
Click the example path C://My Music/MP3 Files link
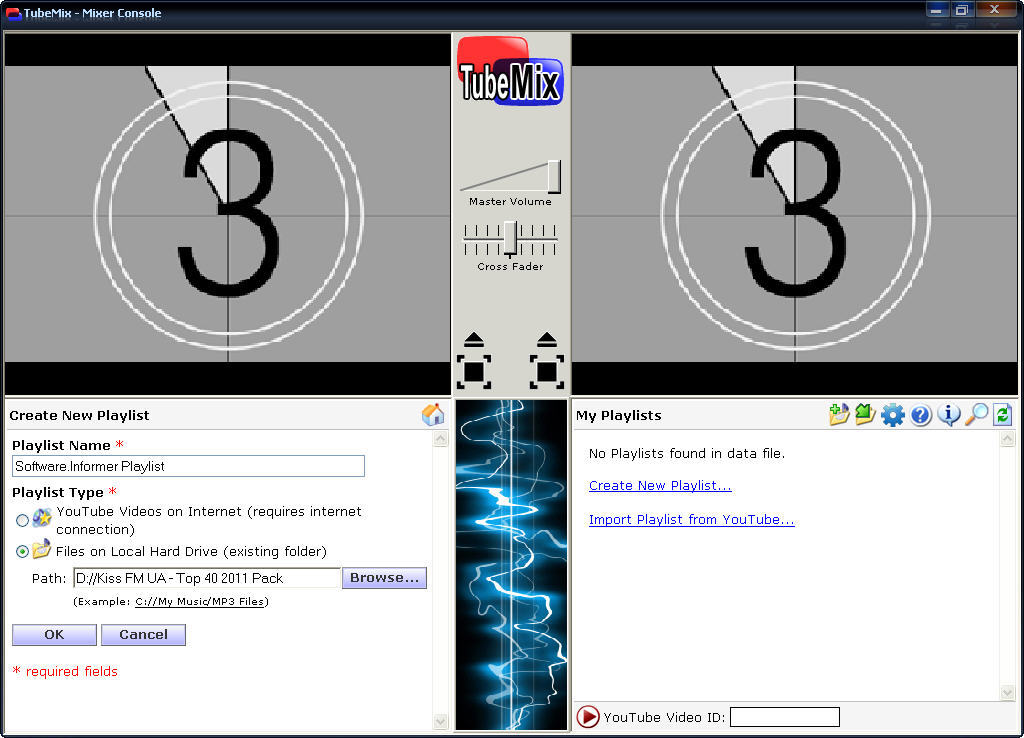coord(200,602)
